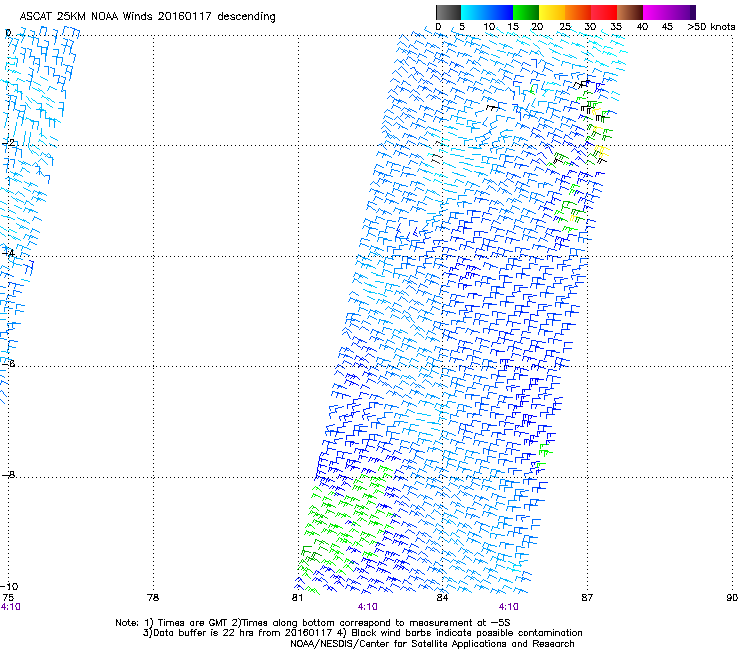This screenshot has width=740, height=650.
Task: Click the legend scale label '15'
Action: click(x=513, y=27)
